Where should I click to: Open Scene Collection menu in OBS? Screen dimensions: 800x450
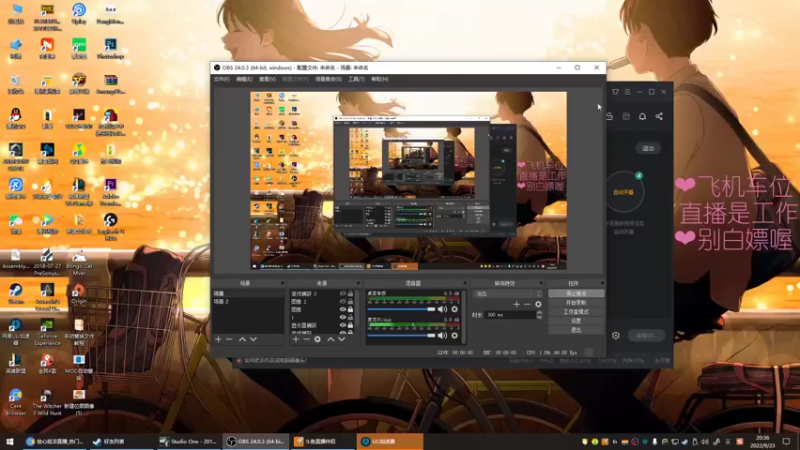point(328,80)
